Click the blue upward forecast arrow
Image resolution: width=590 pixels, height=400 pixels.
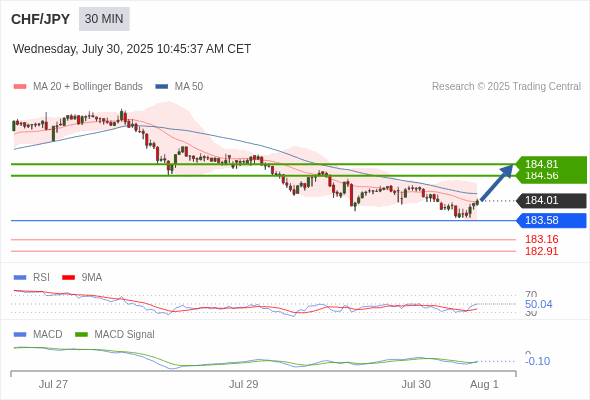coord(497,182)
